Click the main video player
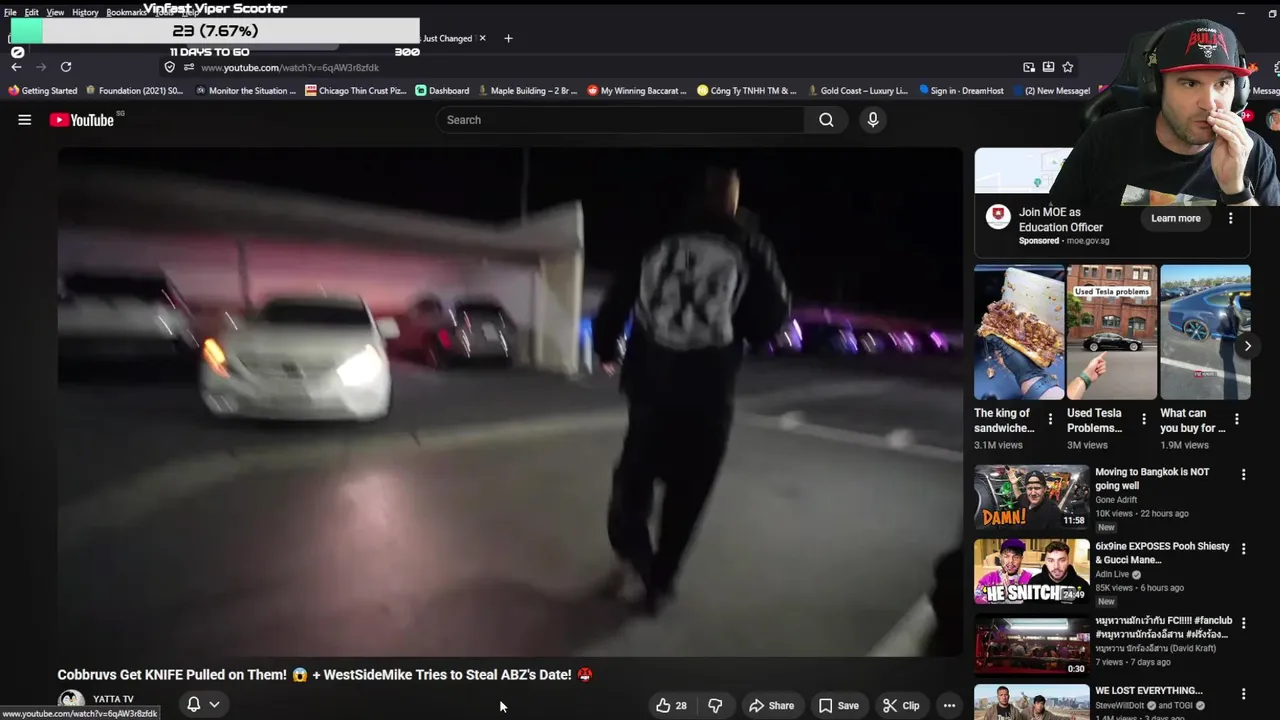The image size is (1280, 720). (x=510, y=402)
